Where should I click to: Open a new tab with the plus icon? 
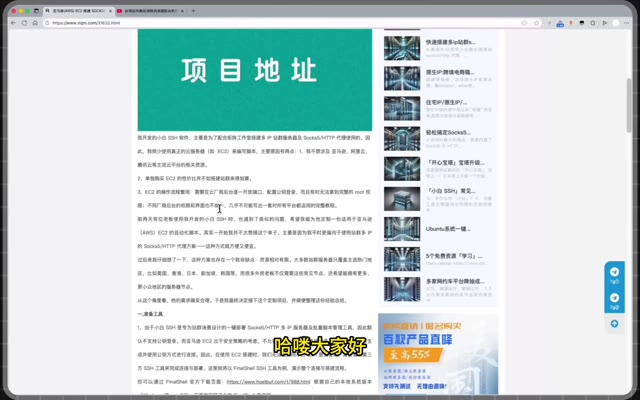(193, 11)
